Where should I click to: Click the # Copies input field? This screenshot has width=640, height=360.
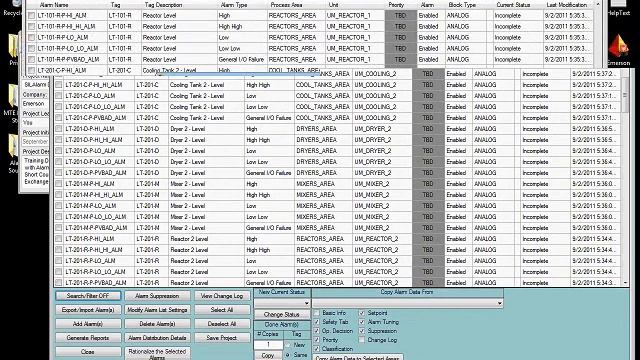pyautogui.click(x=268, y=345)
